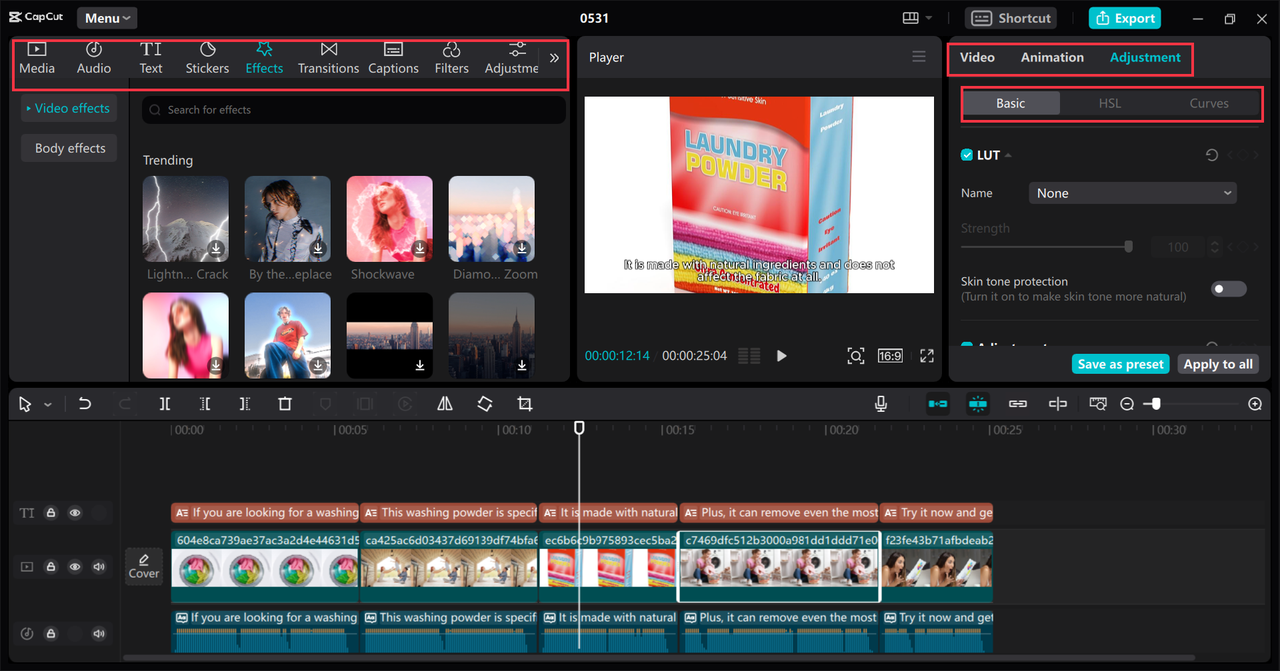Viewport: 1280px width, 671px height.
Task: Select the HSL sub-tab
Action: (1109, 103)
